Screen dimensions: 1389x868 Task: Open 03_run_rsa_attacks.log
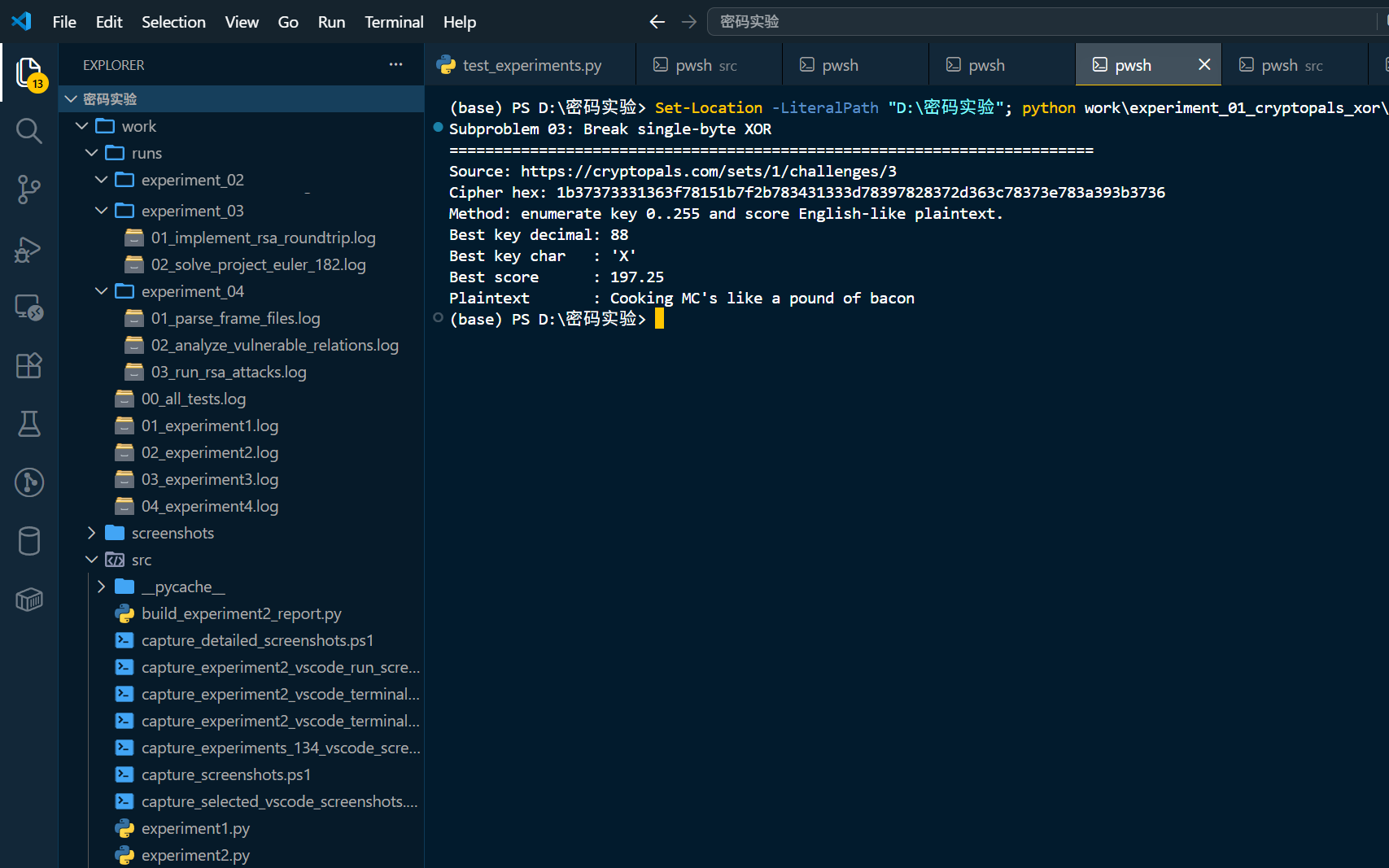point(229,372)
